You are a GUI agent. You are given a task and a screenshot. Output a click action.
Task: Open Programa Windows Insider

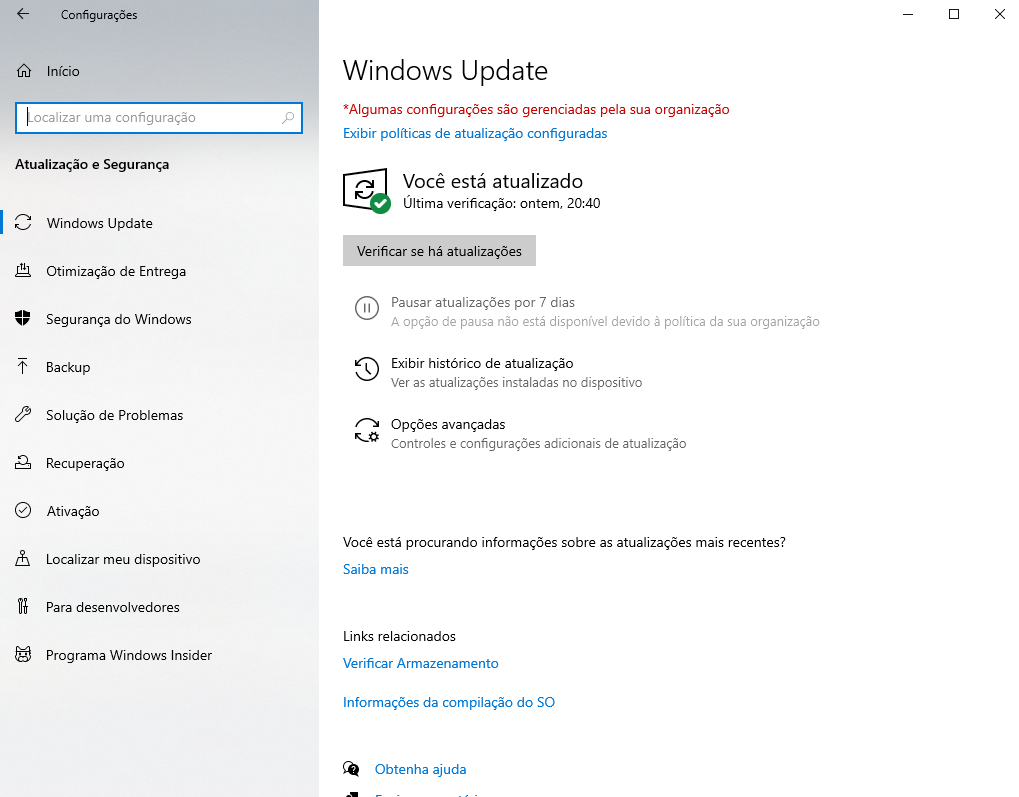pyautogui.click(x=159, y=655)
